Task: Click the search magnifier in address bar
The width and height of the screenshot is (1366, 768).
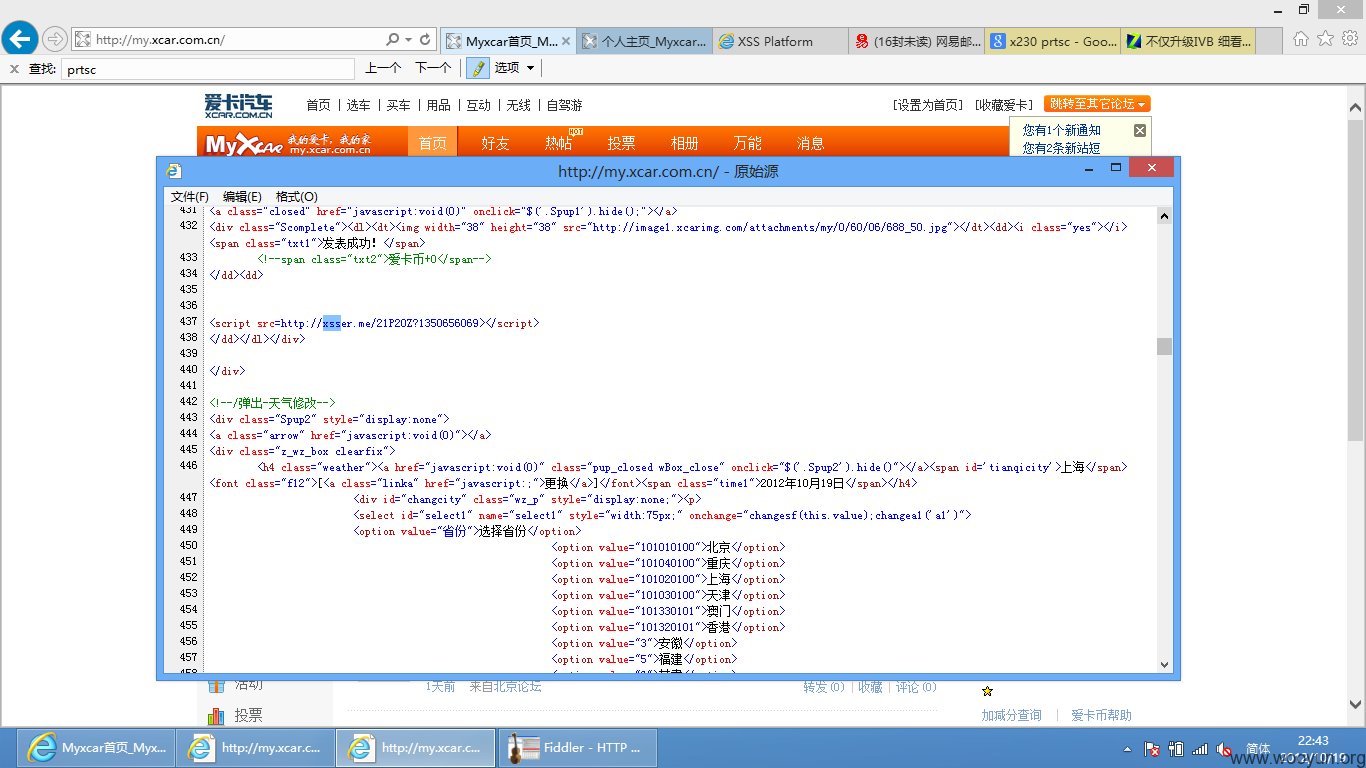Action: pos(393,40)
